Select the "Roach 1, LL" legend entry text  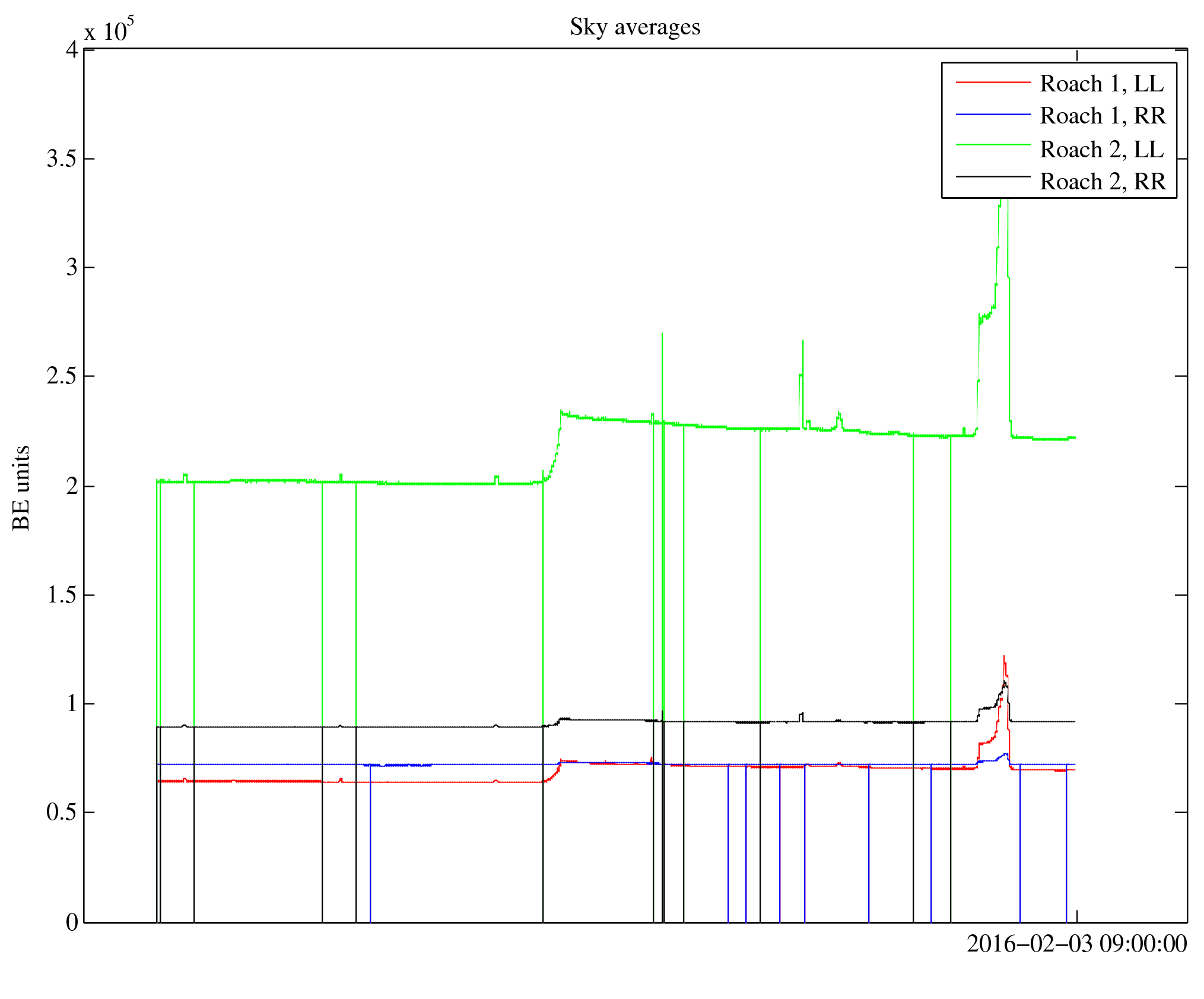1101,84
